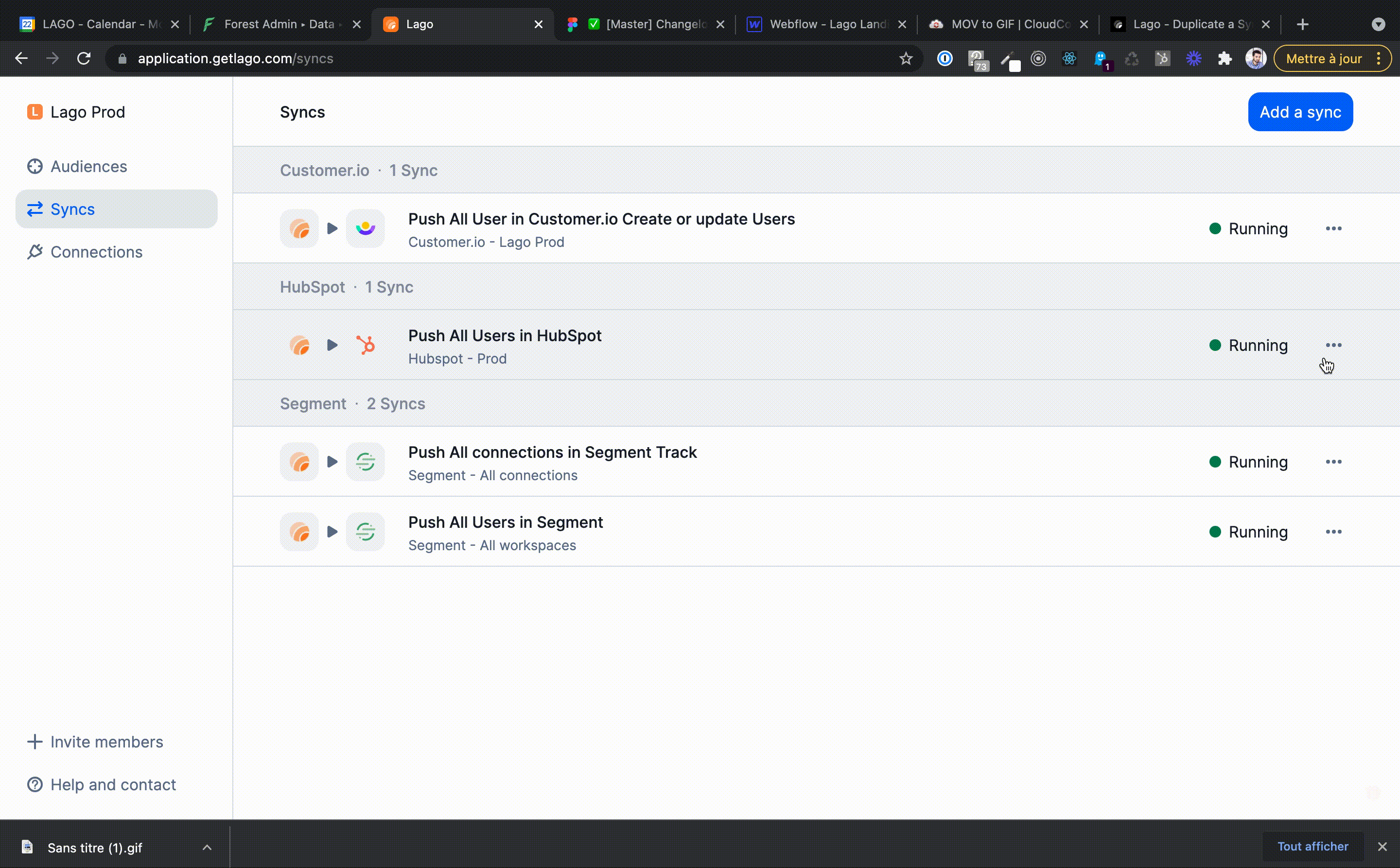Click Running status of Customer.io sync
The width and height of the screenshot is (1400, 868).
(x=1248, y=228)
